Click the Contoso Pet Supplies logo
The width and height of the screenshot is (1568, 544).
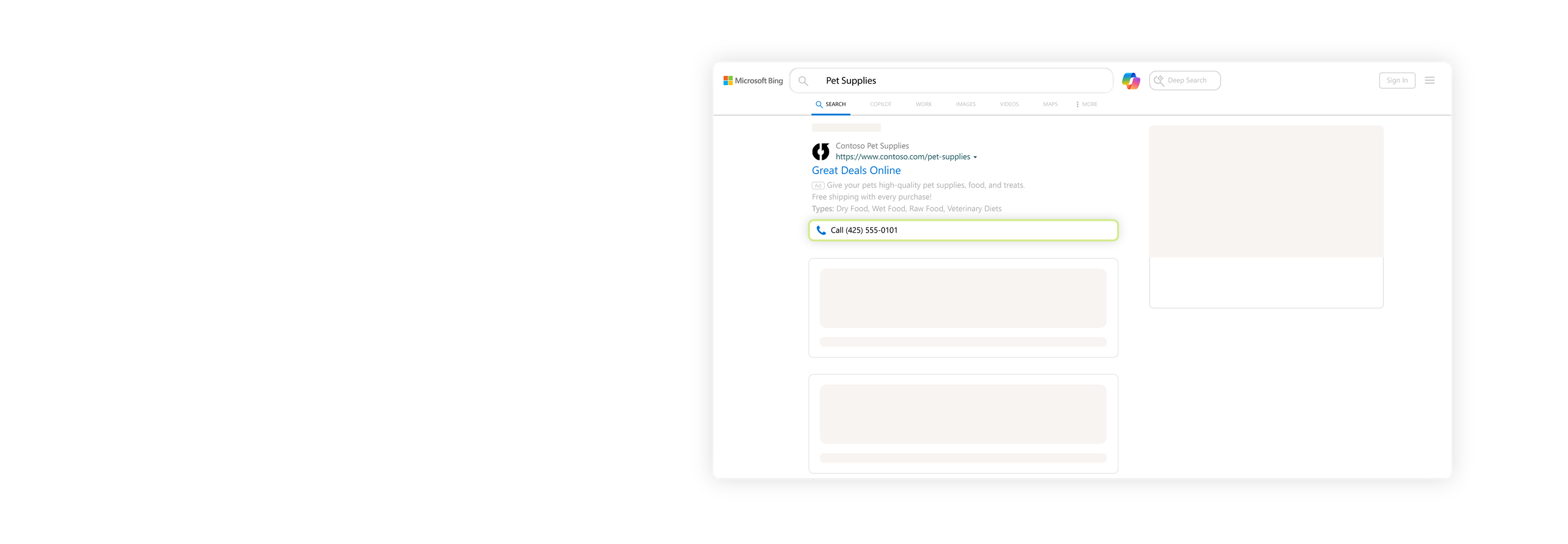pyautogui.click(x=820, y=152)
